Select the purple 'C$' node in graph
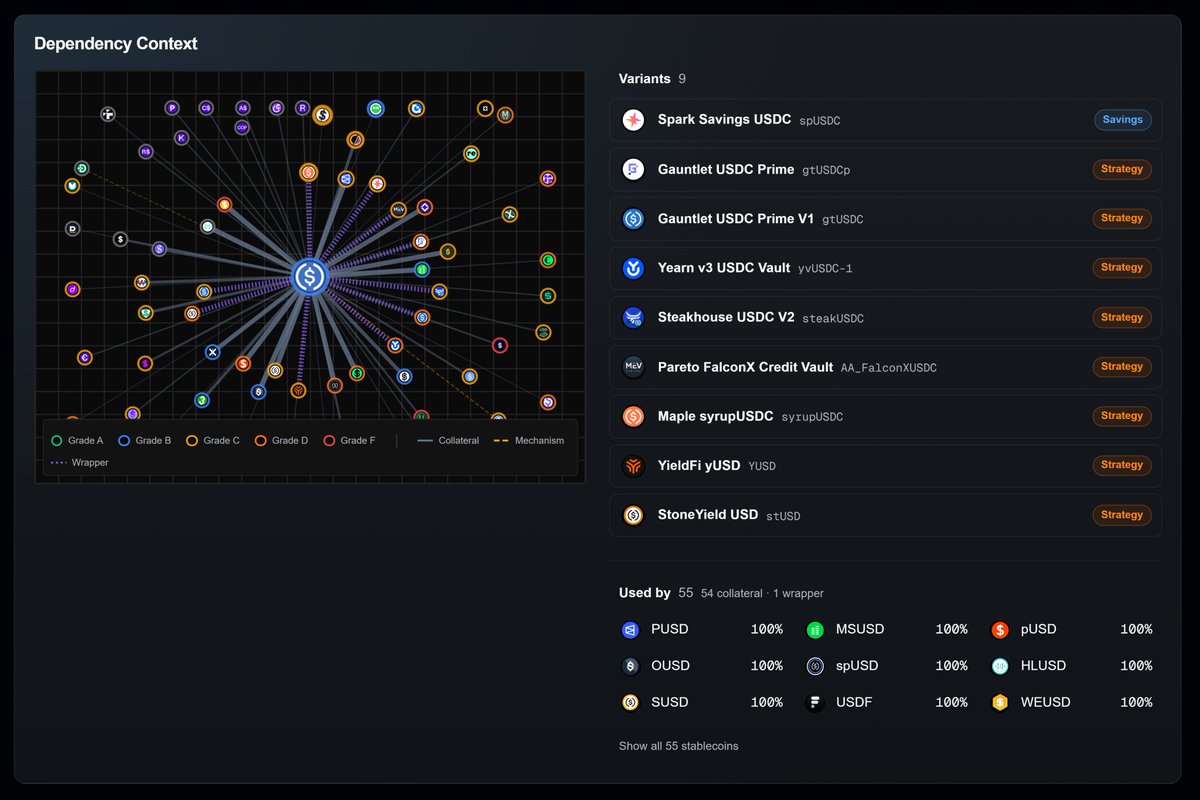Screen dimensions: 1200x800 (206, 108)
